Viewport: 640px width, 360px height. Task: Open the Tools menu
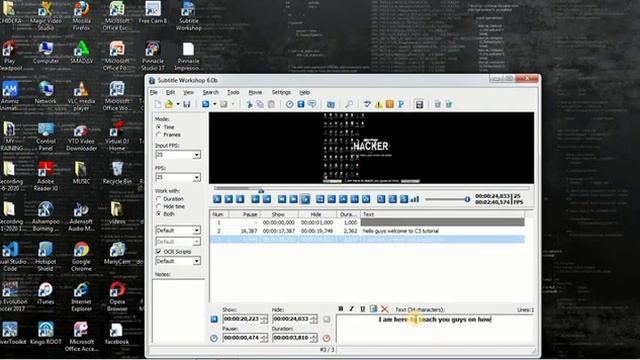(x=233, y=93)
